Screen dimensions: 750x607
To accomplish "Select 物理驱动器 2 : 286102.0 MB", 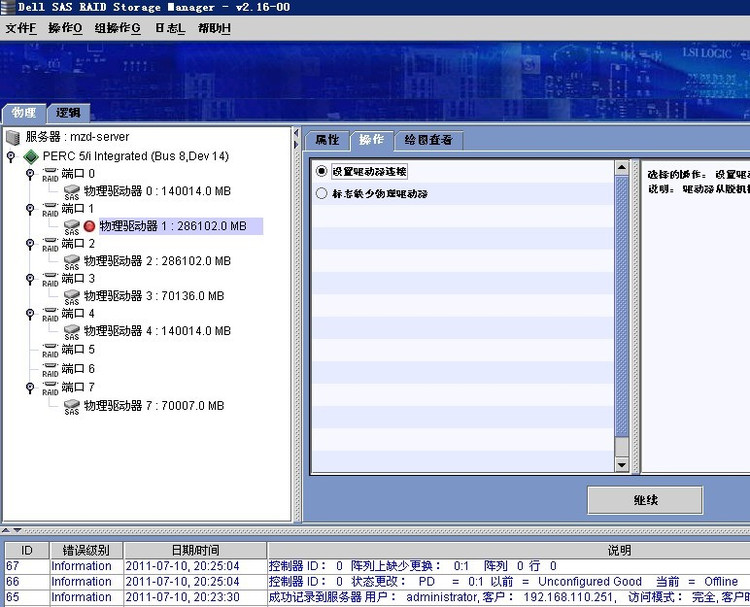I will [x=157, y=261].
